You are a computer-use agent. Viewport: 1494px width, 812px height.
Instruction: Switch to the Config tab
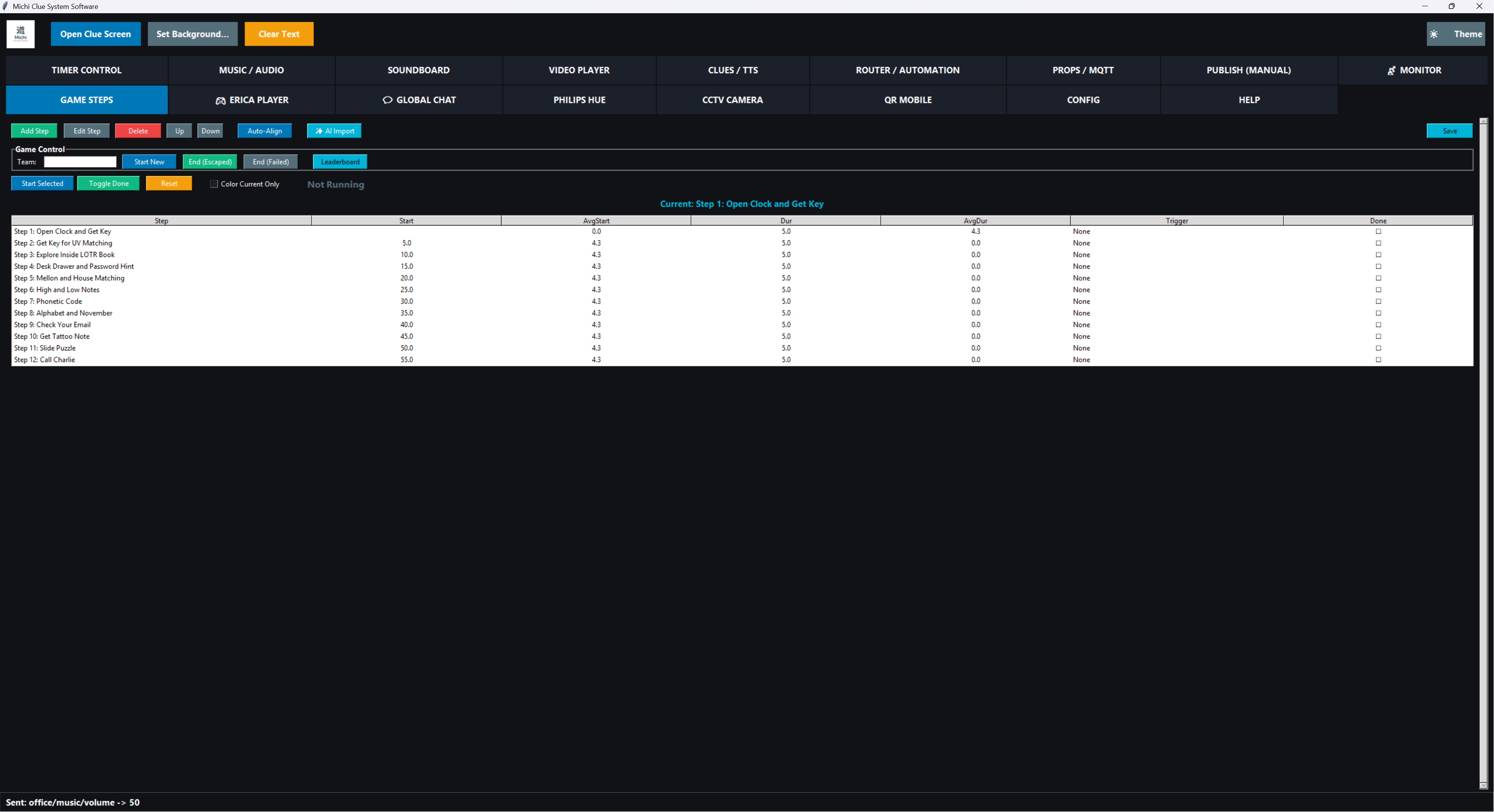(1083, 100)
